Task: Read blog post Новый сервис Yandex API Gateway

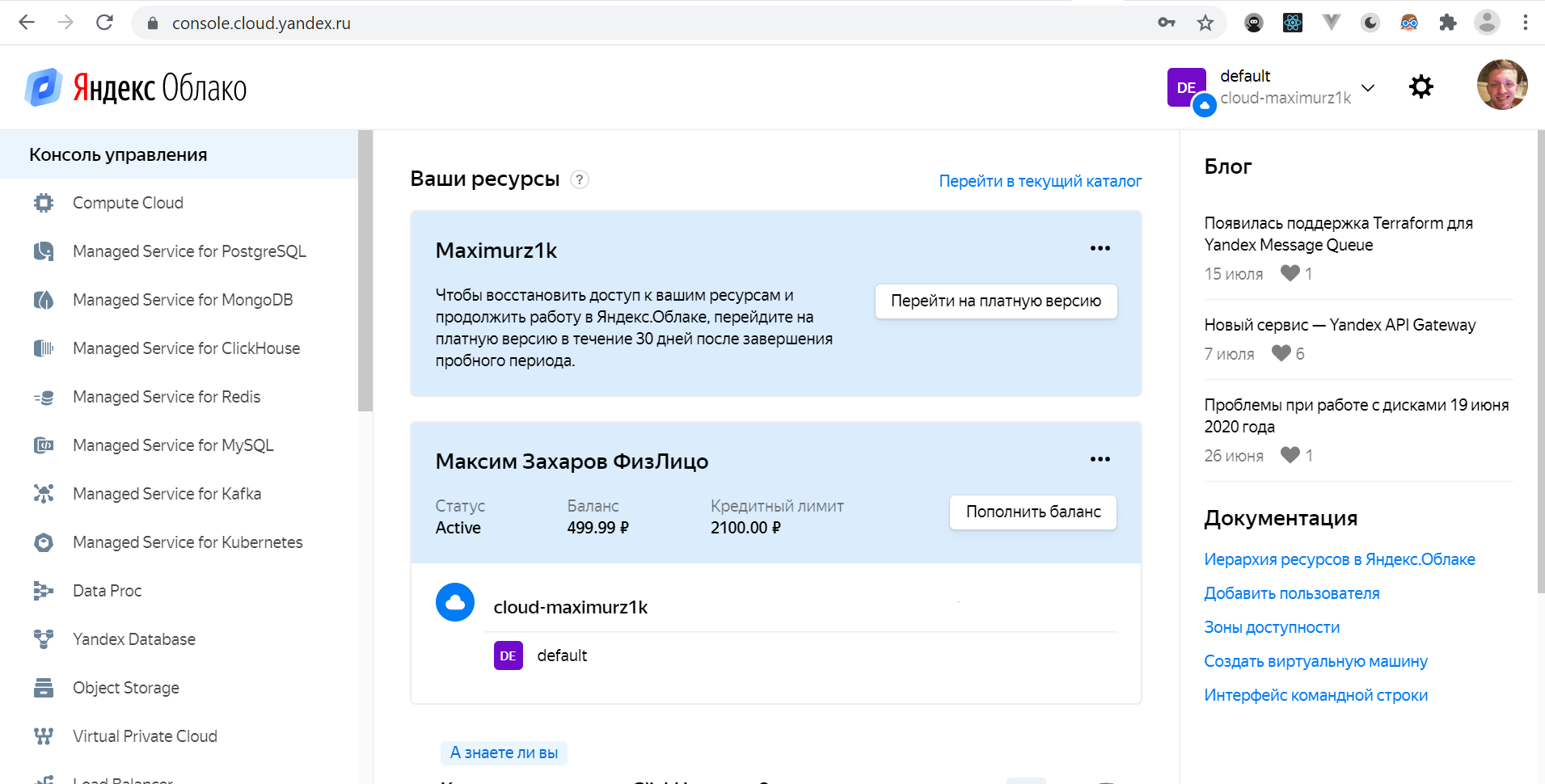Action: click(x=1340, y=325)
